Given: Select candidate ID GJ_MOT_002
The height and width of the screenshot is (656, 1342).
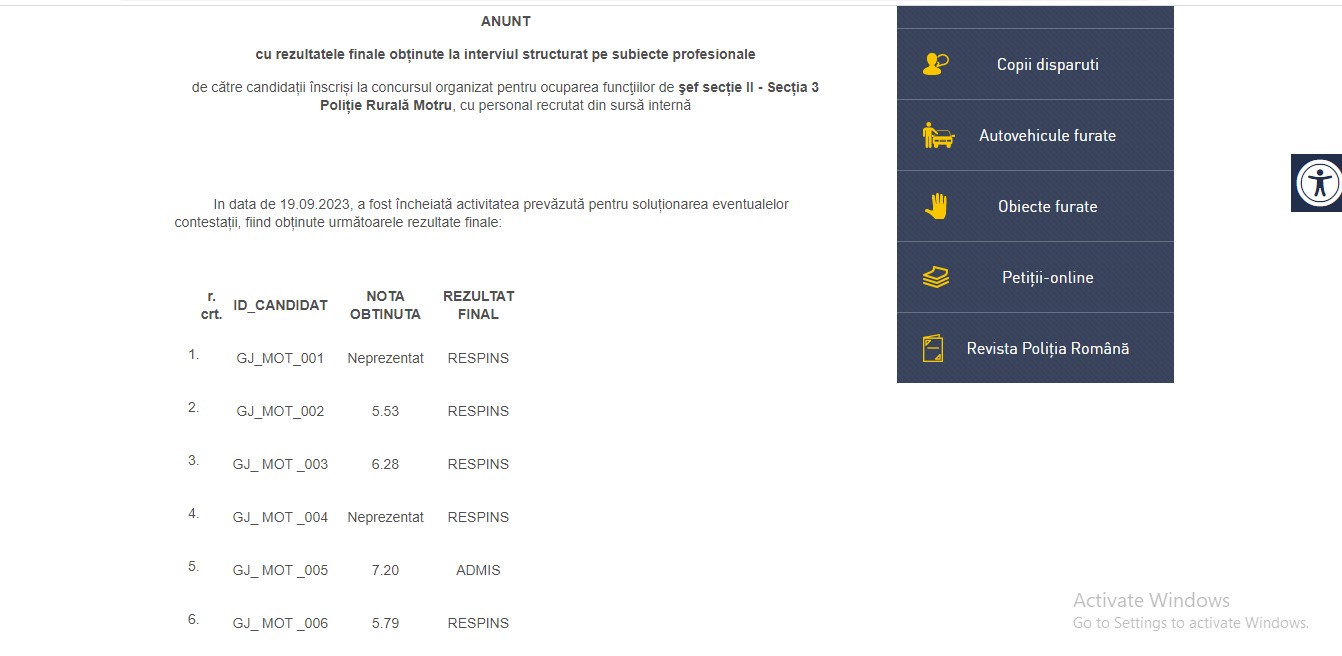Looking at the screenshot, I should [280, 411].
